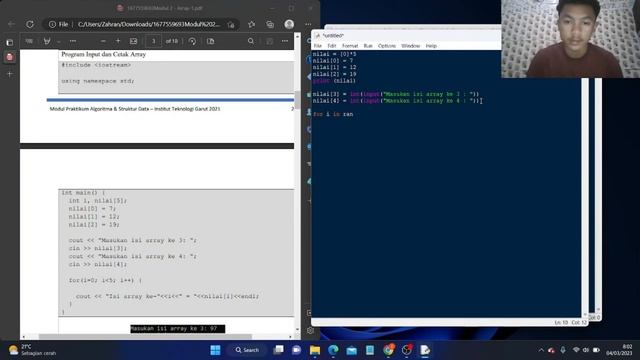Search within the PDF document
Screen dimensions: 640x360
coord(251,41)
